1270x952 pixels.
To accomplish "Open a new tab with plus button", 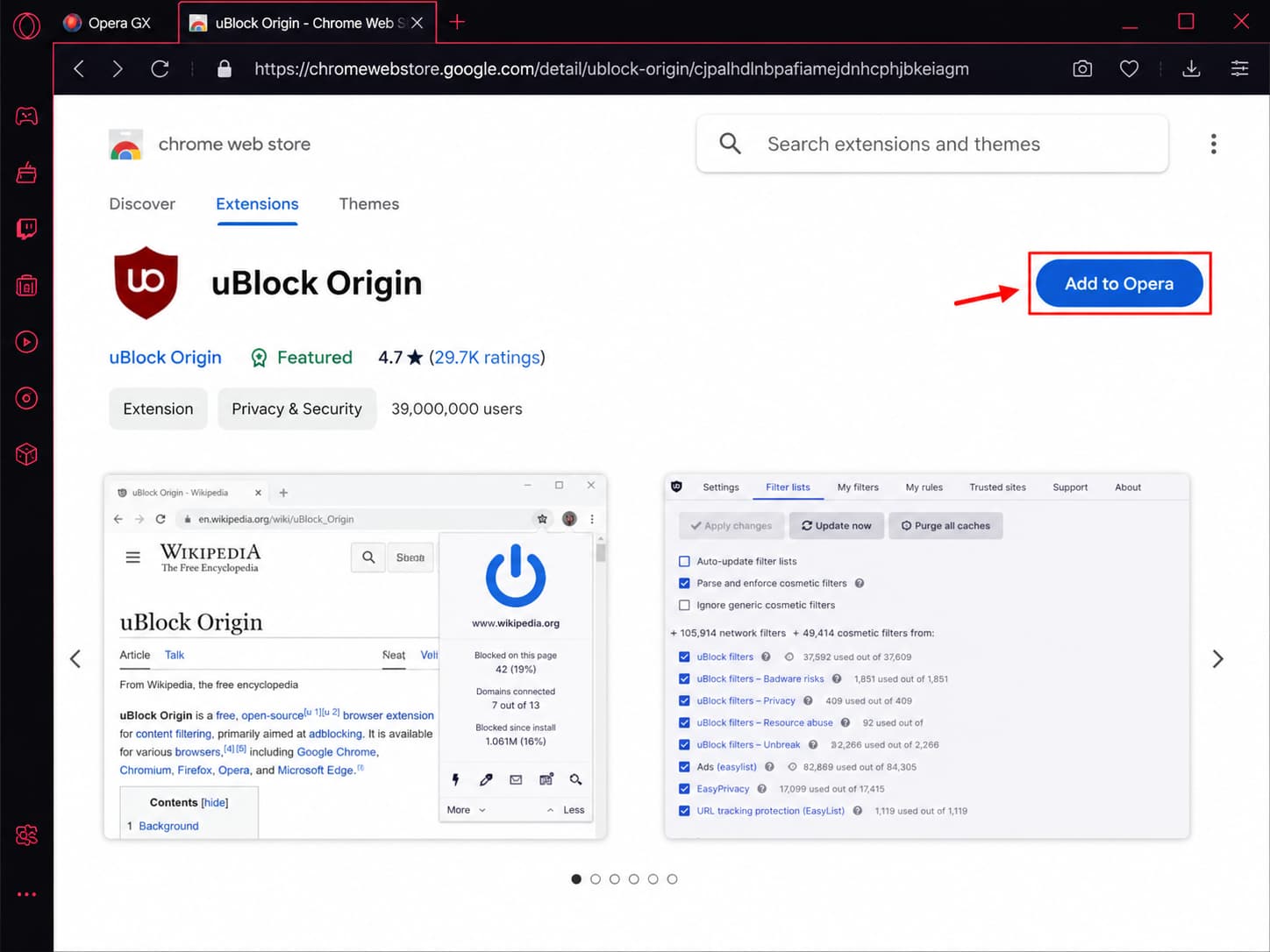I will point(457,22).
